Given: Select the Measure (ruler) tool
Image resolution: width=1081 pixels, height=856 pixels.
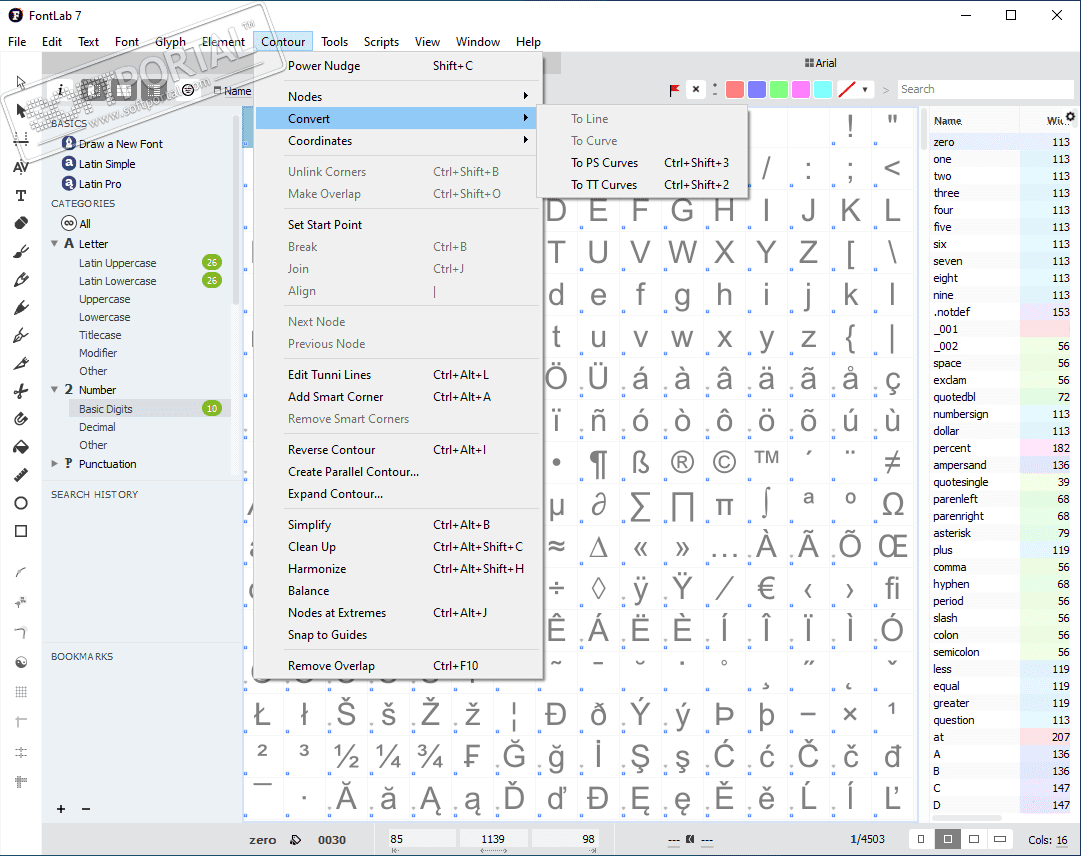Looking at the screenshot, I should pyautogui.click(x=21, y=476).
